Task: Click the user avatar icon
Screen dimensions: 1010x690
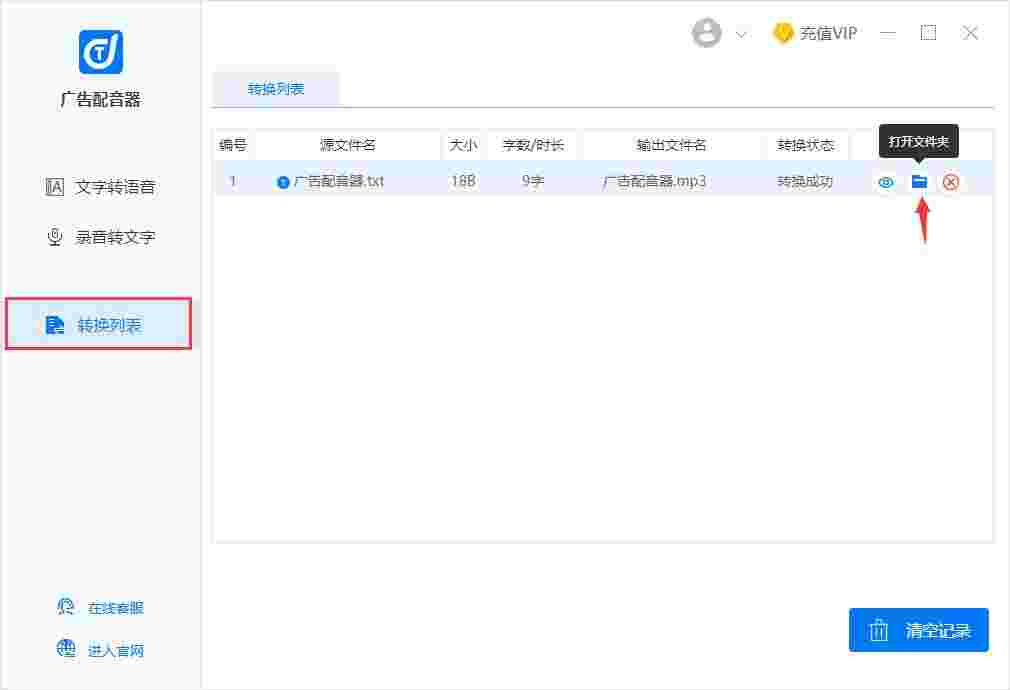Action: (707, 33)
